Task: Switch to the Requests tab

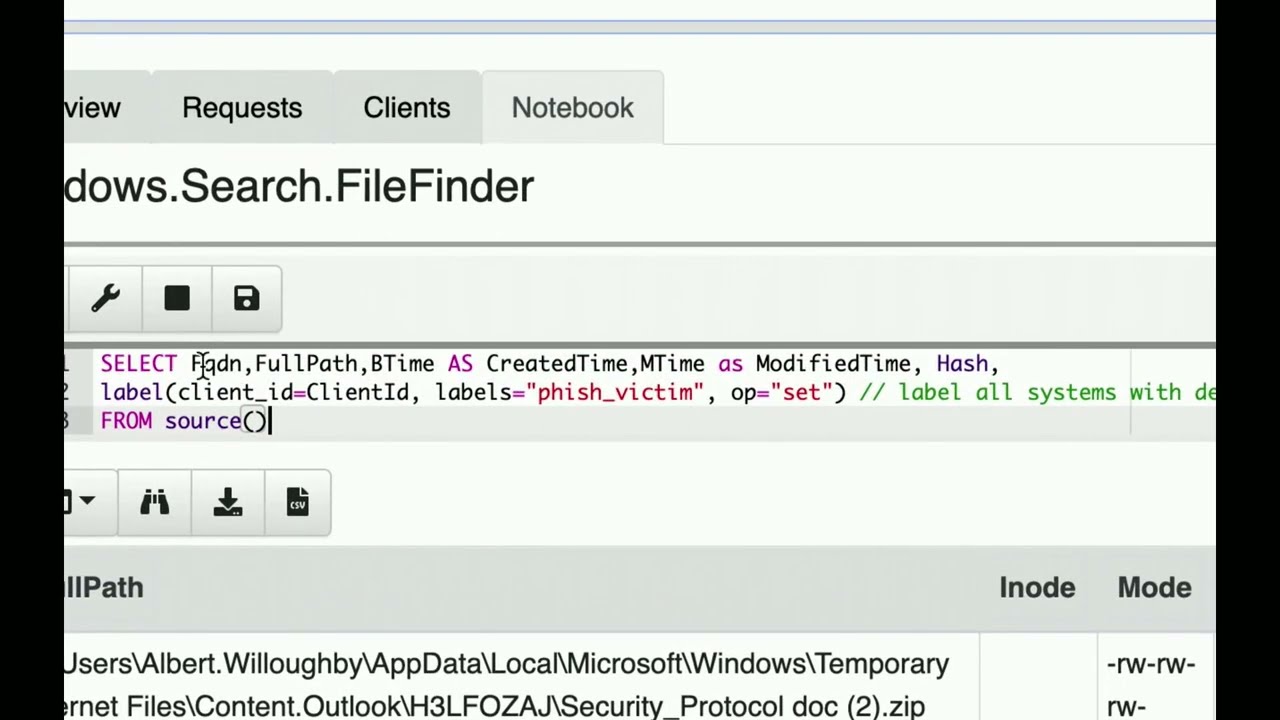Action: [242, 108]
